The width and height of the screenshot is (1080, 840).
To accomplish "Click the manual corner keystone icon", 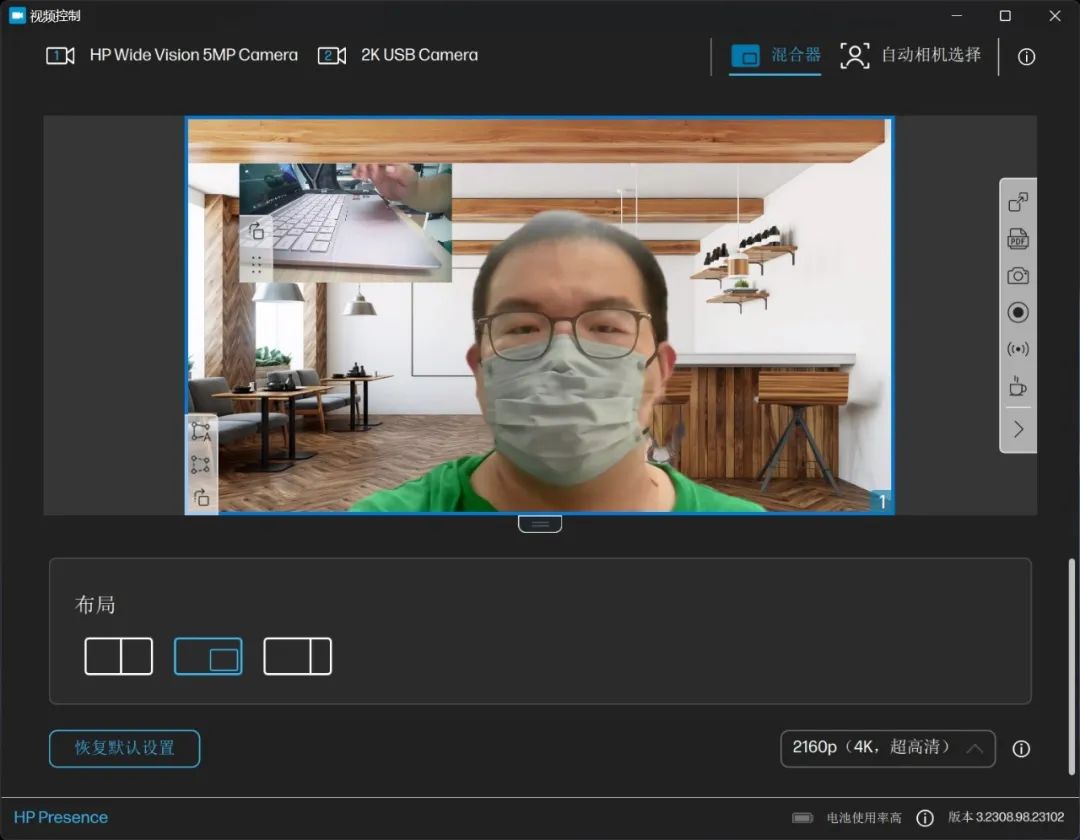I will click(200, 465).
